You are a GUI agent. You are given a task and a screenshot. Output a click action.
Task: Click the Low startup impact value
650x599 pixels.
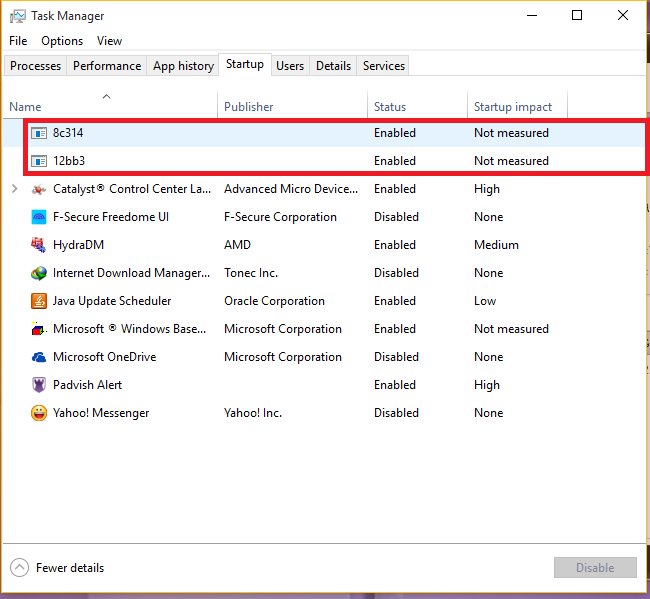485,301
